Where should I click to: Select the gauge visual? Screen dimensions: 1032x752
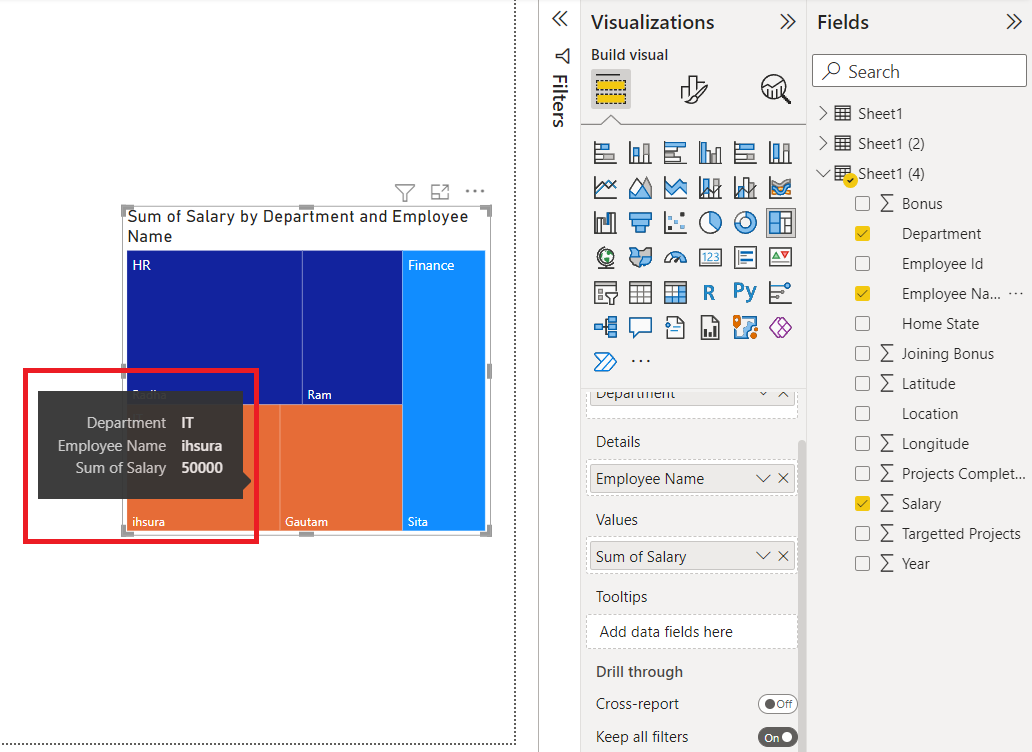coord(675,257)
